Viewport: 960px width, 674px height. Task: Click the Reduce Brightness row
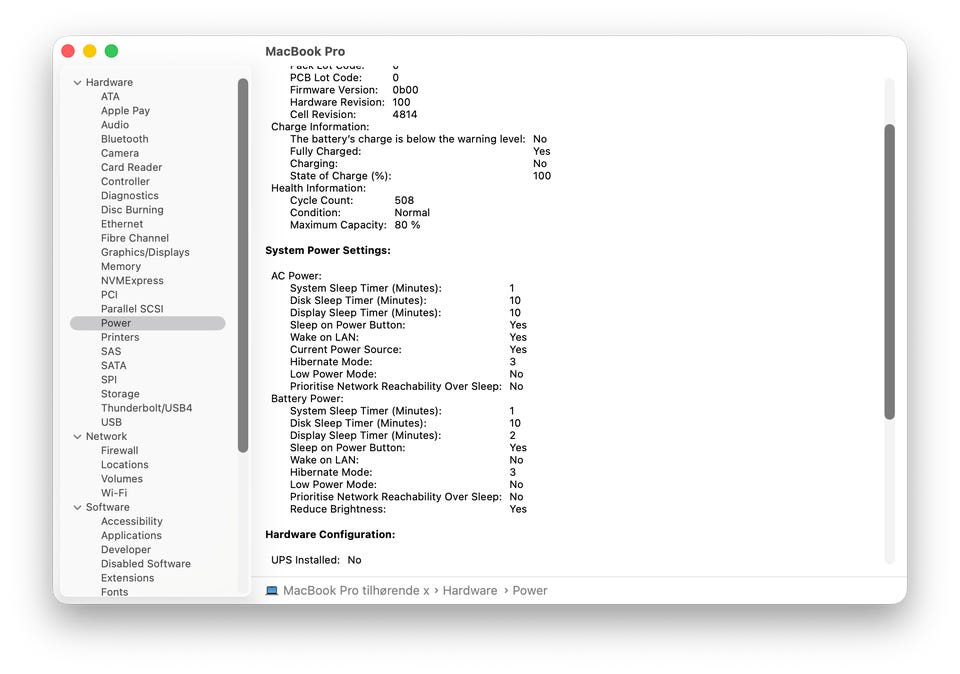[408, 509]
